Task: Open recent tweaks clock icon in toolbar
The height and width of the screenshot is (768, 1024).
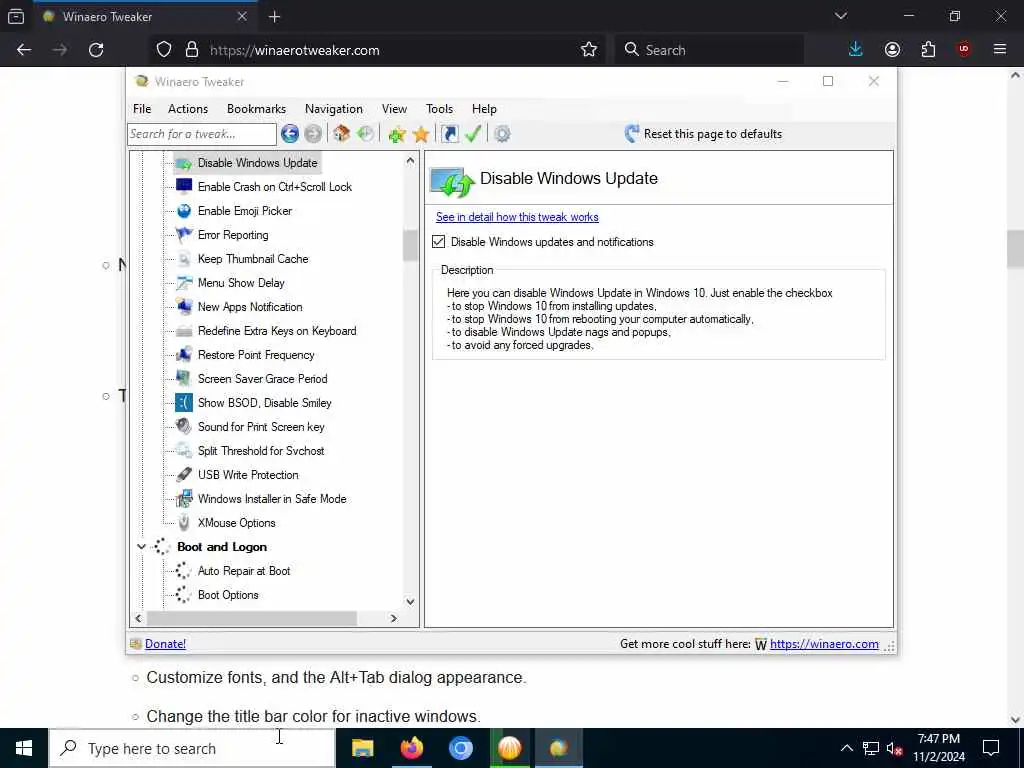Action: coord(366,134)
